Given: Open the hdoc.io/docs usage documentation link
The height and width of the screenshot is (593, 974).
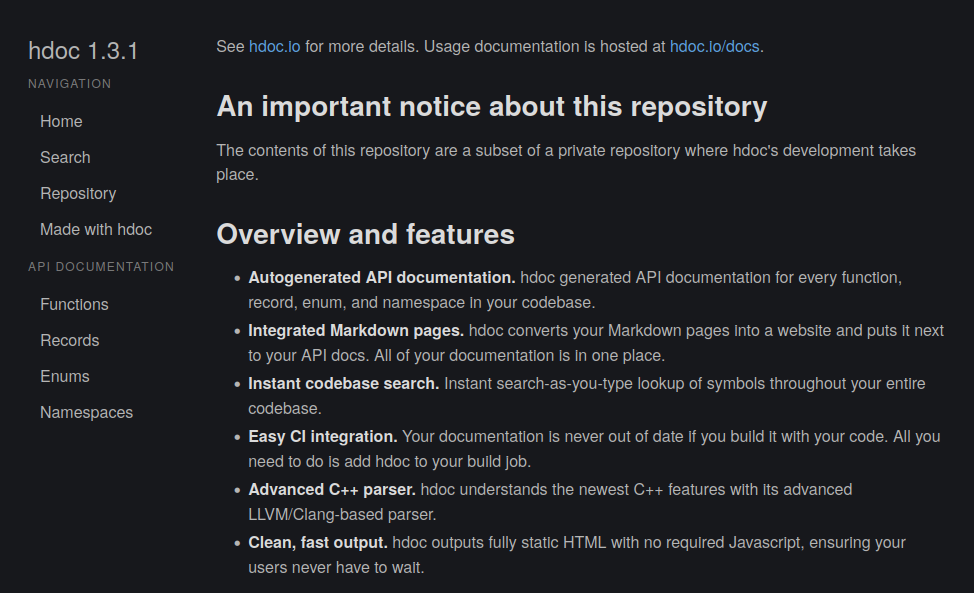Looking at the screenshot, I should 713,46.
